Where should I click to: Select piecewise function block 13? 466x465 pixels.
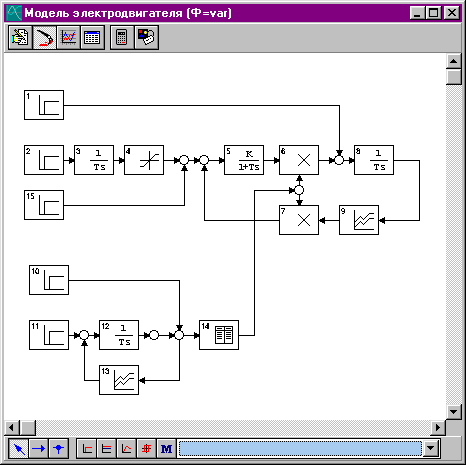tap(119, 380)
